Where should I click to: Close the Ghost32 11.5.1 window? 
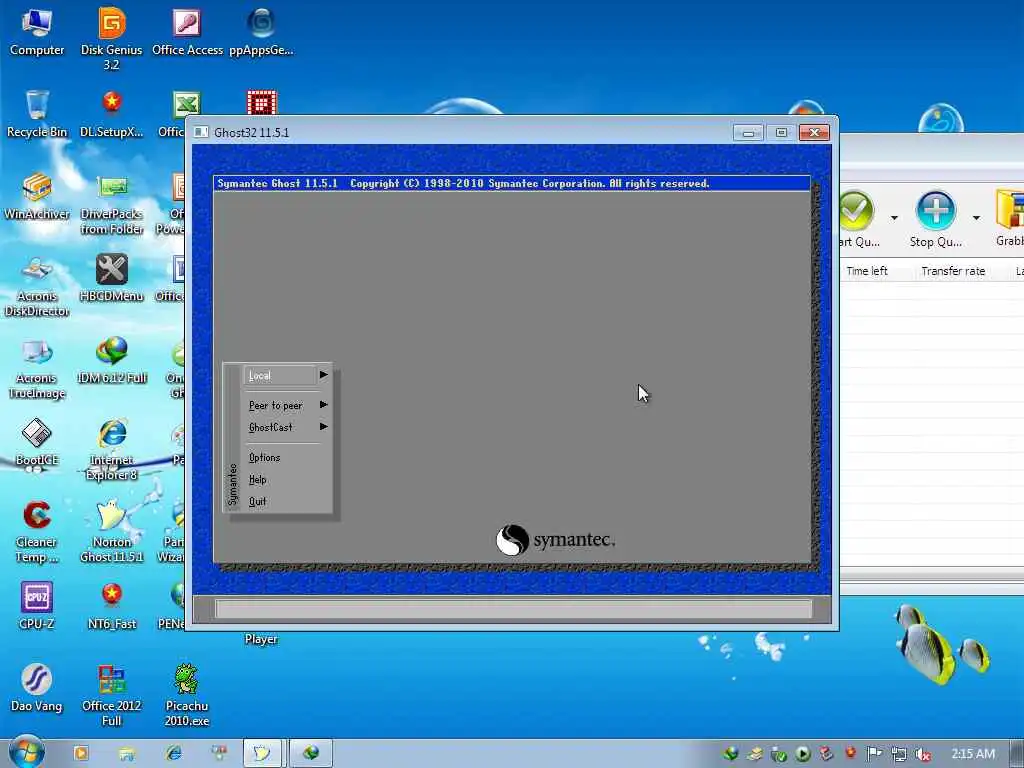(x=814, y=133)
